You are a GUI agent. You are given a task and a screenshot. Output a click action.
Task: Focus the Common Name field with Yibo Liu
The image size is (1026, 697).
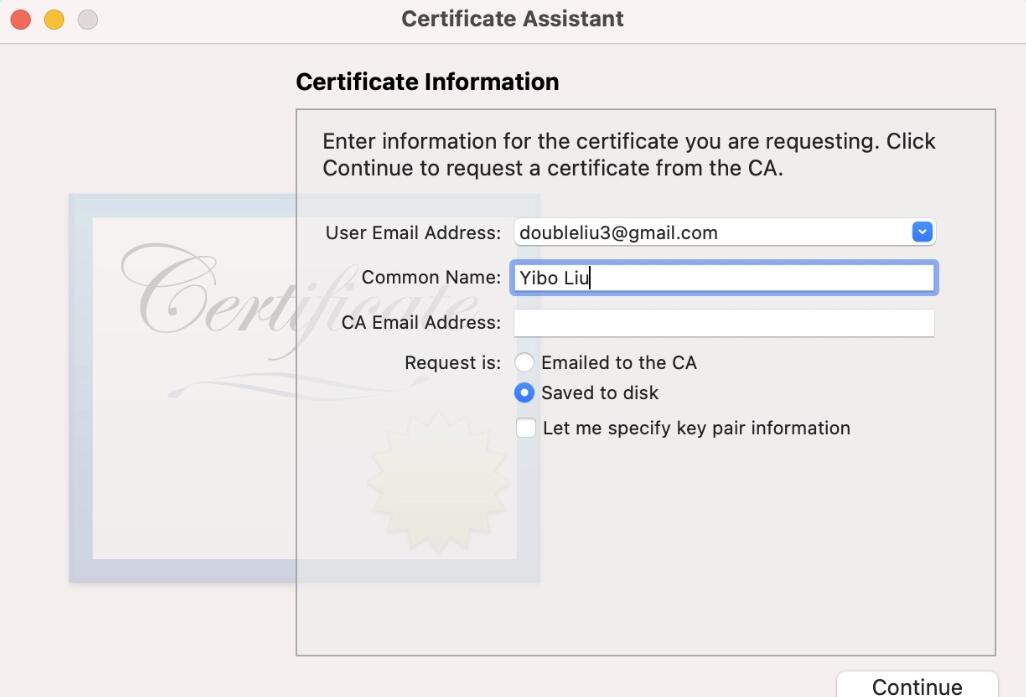click(724, 277)
